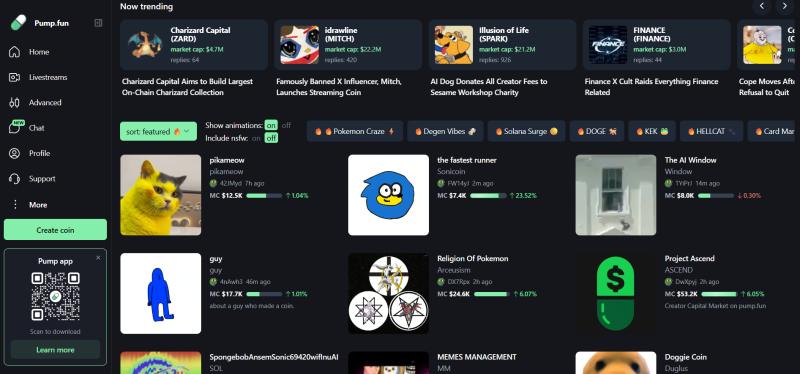Open the fastest runner Sonic image
The image size is (800, 374).
pos(388,195)
